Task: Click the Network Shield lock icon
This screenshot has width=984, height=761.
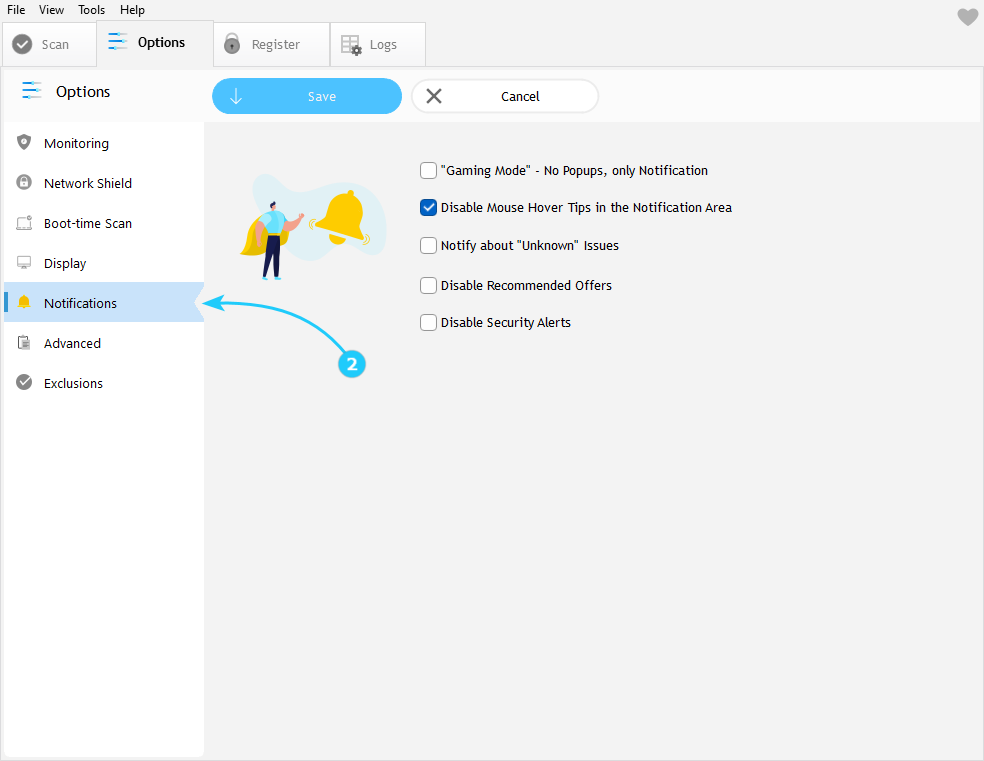Action: point(24,183)
